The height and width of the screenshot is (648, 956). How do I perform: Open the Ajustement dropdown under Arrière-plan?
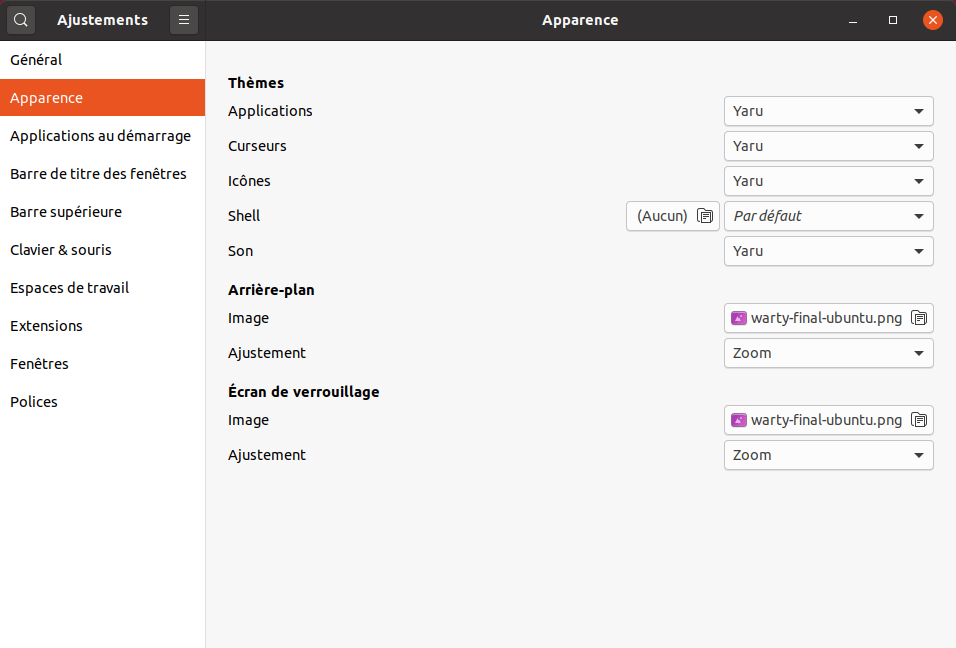click(828, 353)
